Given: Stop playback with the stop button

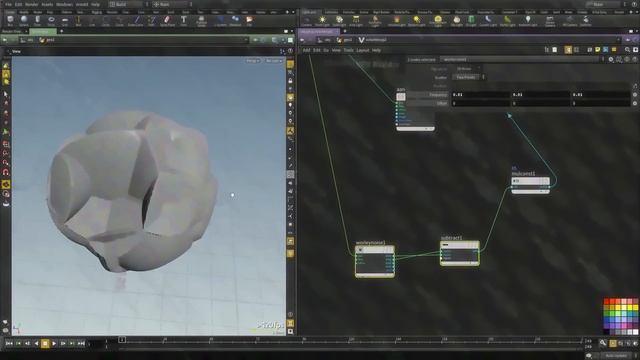Looking at the screenshot, I should 45,344.
